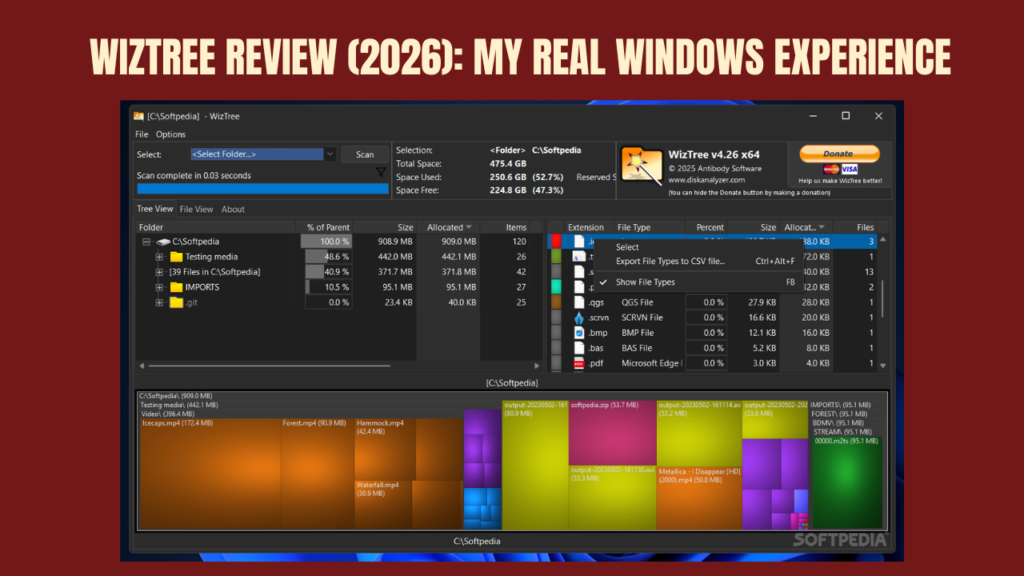
Task: Click the .git folder icon
Action: click(176, 302)
